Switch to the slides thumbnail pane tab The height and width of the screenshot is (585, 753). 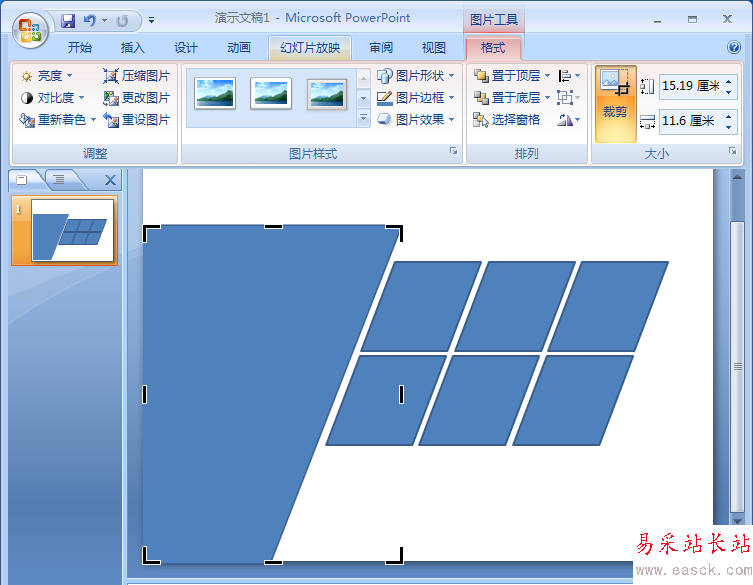click(22, 180)
